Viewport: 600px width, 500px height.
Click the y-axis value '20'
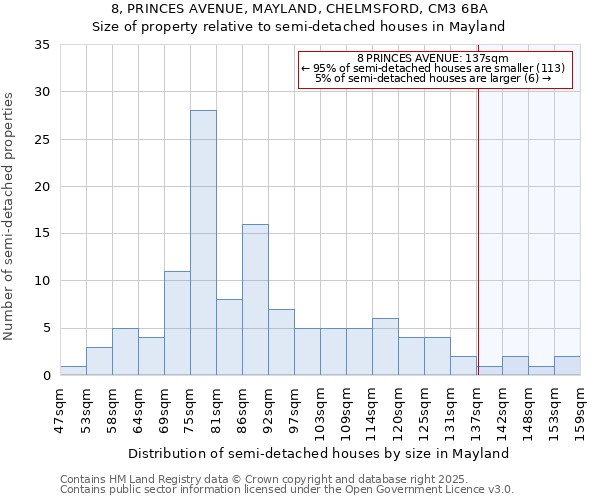42,187
